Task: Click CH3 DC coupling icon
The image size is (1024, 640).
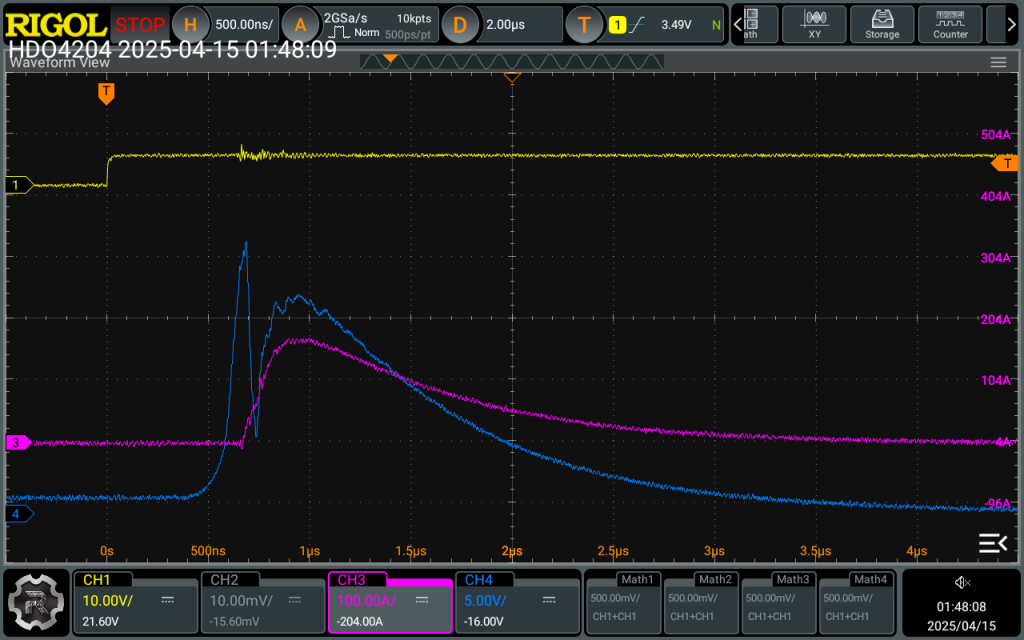Action: pyautogui.click(x=423, y=600)
